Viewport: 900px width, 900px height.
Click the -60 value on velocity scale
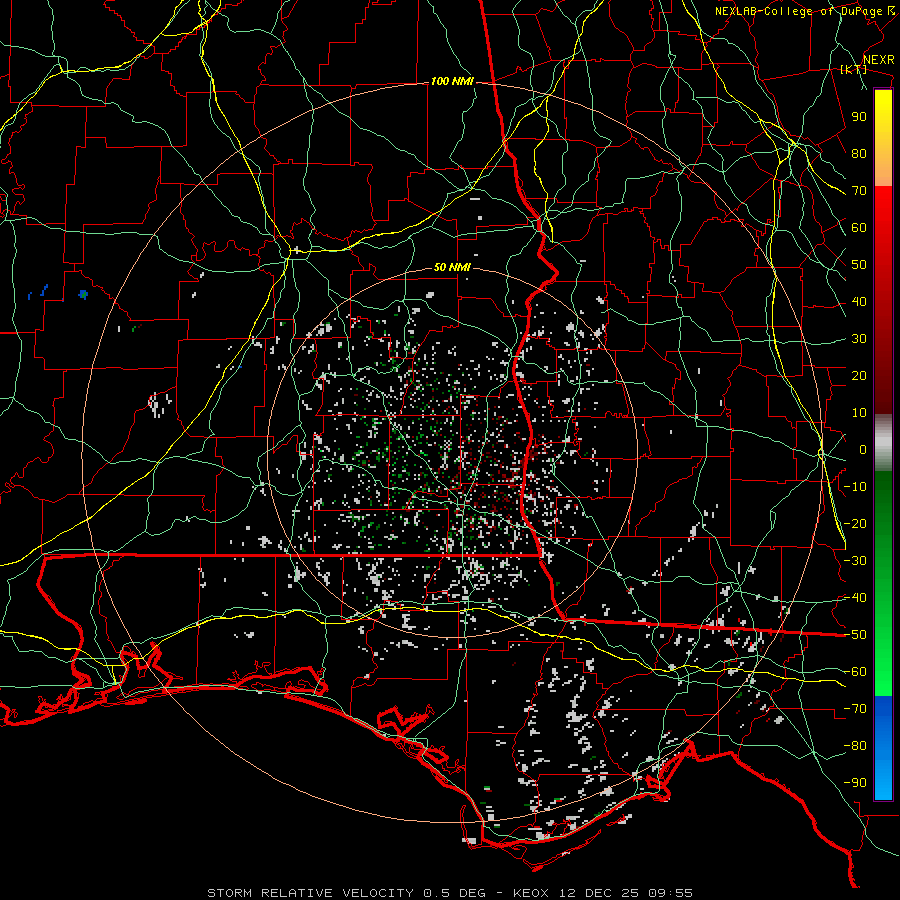855,672
